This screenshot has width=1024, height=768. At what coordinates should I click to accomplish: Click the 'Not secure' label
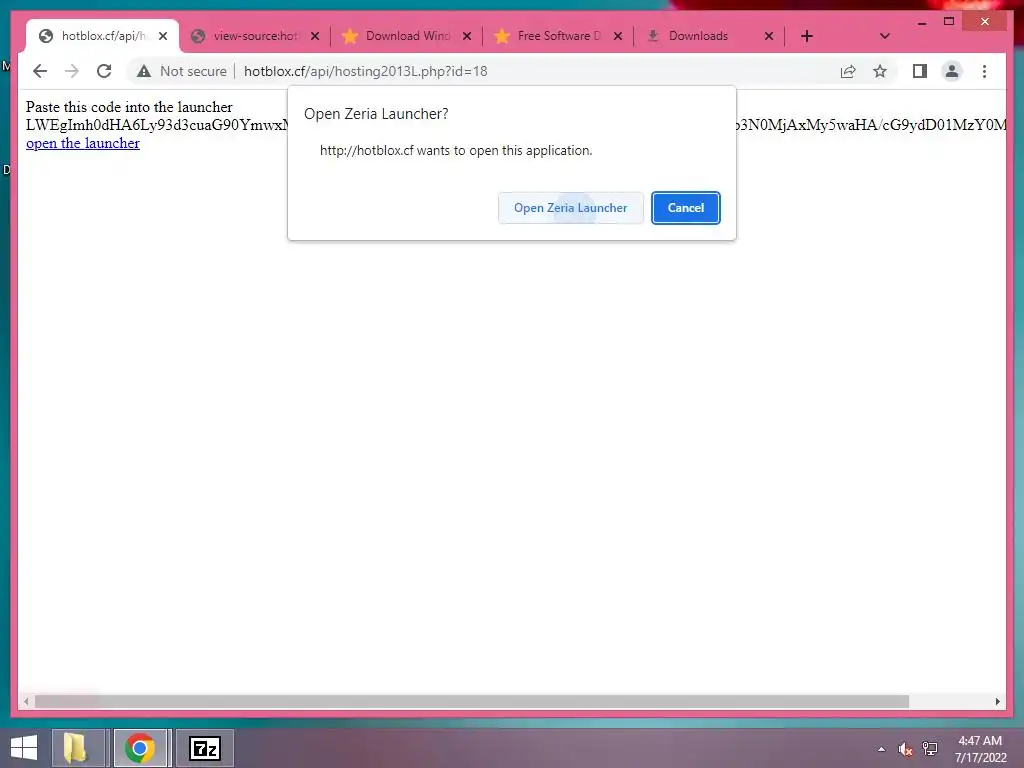pyautogui.click(x=193, y=71)
